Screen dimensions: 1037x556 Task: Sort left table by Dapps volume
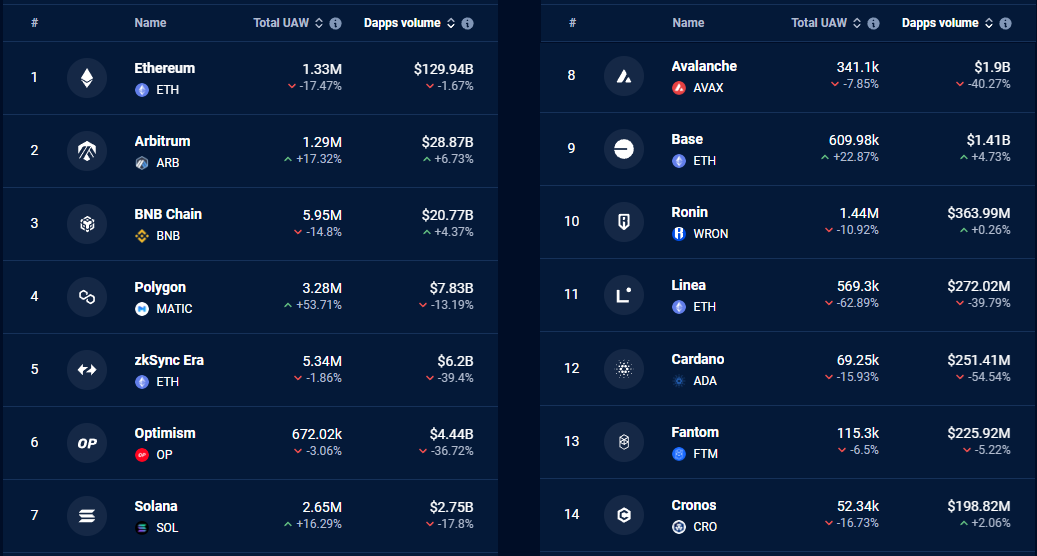[x=451, y=23]
